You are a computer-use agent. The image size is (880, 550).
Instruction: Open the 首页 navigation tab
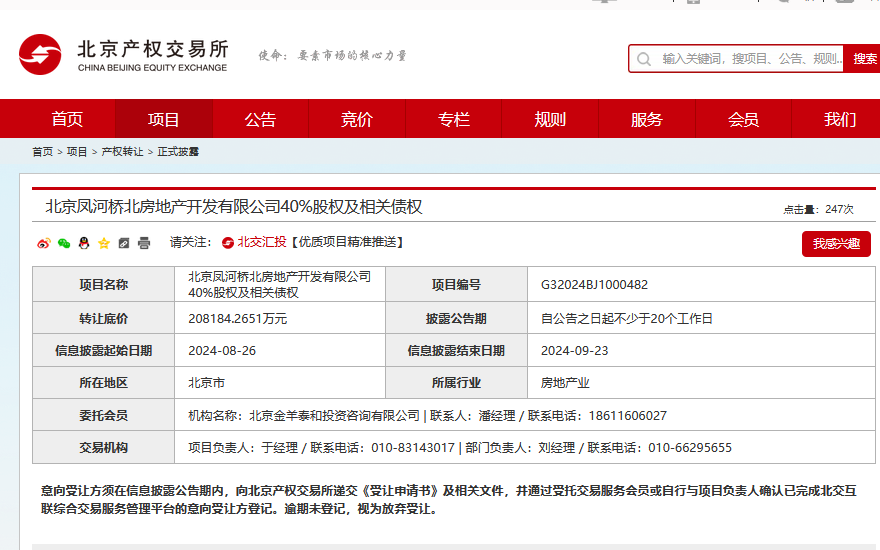pyautogui.click(x=67, y=119)
